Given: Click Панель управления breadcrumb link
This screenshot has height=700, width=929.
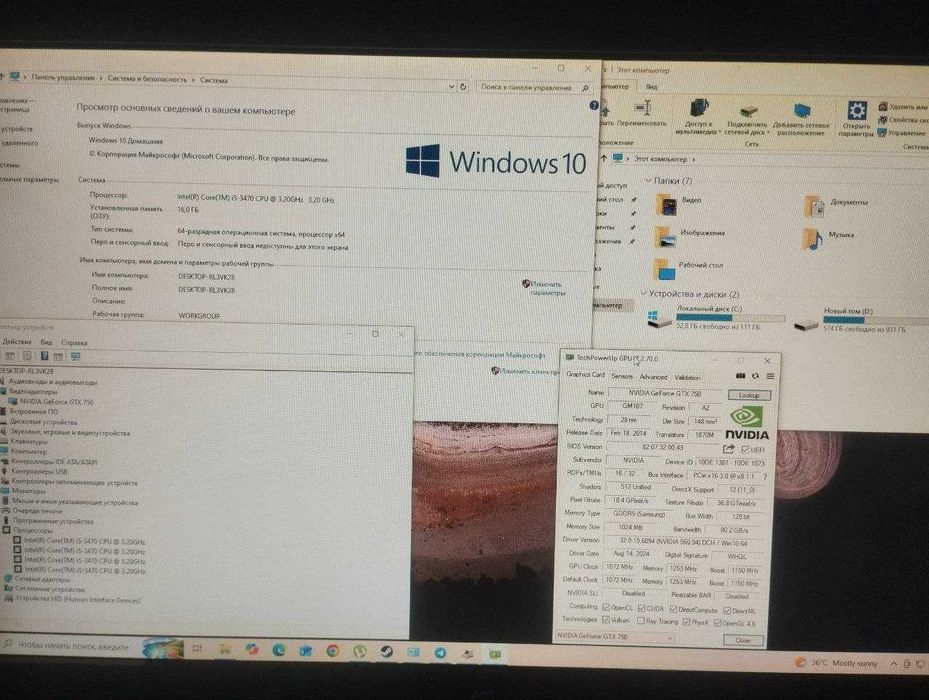Looking at the screenshot, I should click(63, 78).
